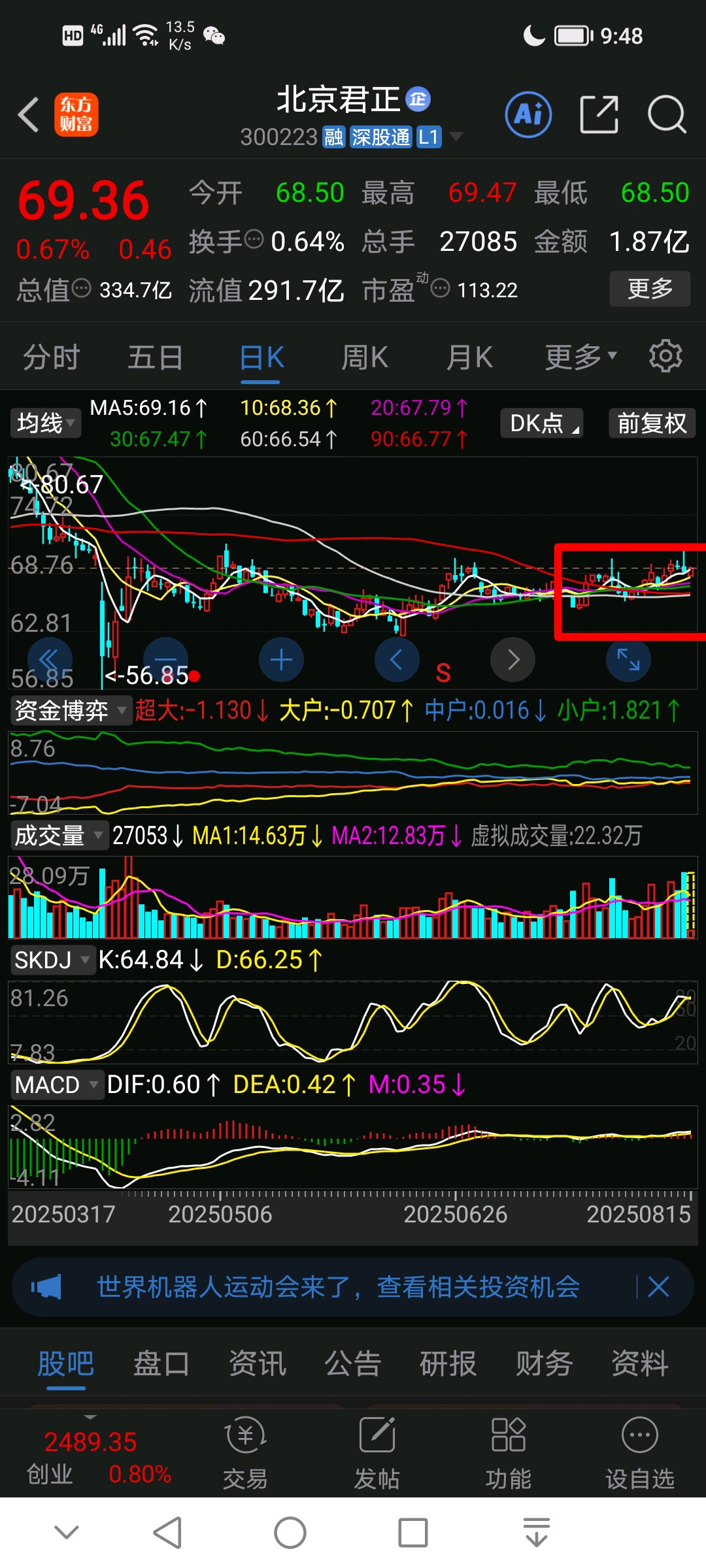
Task: Move chart right with arrow button
Action: (x=513, y=660)
